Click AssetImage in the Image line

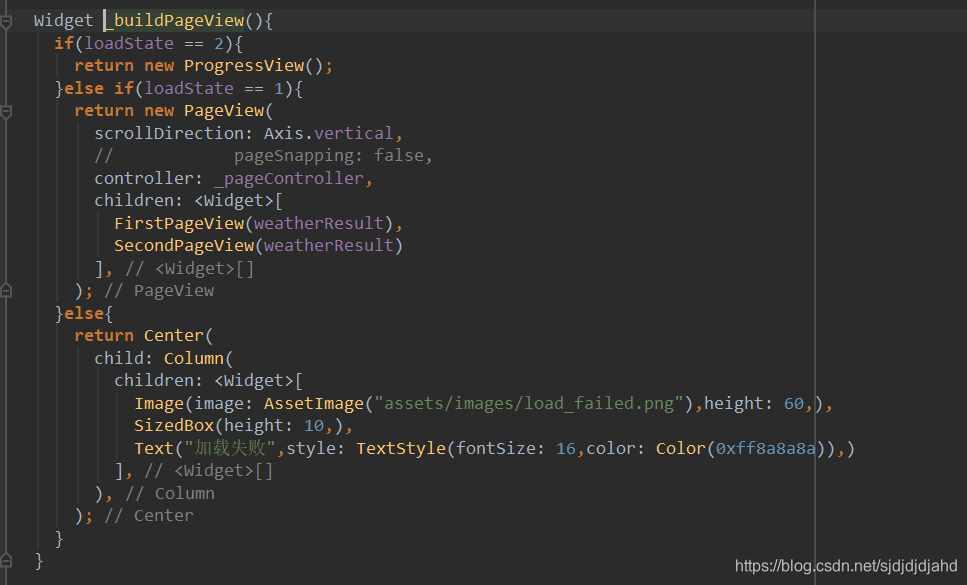314,404
